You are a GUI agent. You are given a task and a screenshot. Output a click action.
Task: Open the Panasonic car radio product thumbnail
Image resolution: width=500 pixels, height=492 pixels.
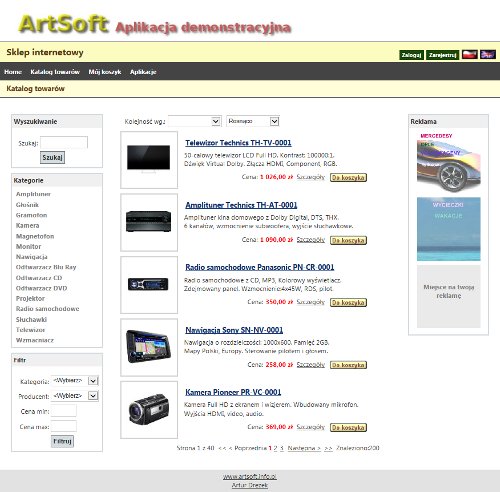coord(149,285)
